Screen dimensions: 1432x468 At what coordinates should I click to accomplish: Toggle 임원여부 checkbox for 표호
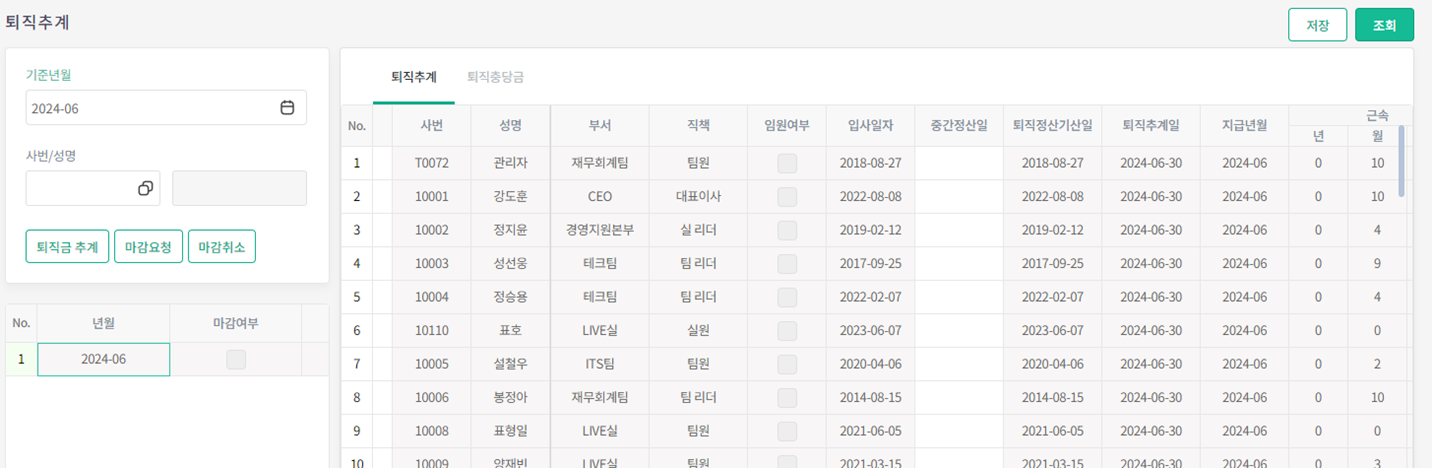(787, 331)
